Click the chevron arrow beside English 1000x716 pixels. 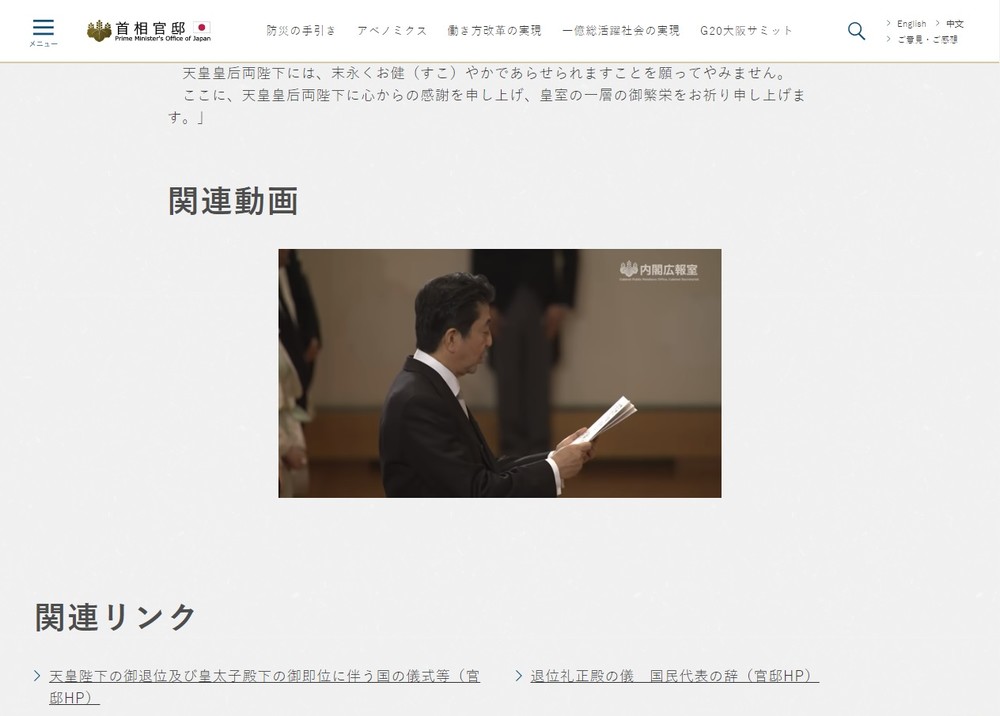(888, 23)
